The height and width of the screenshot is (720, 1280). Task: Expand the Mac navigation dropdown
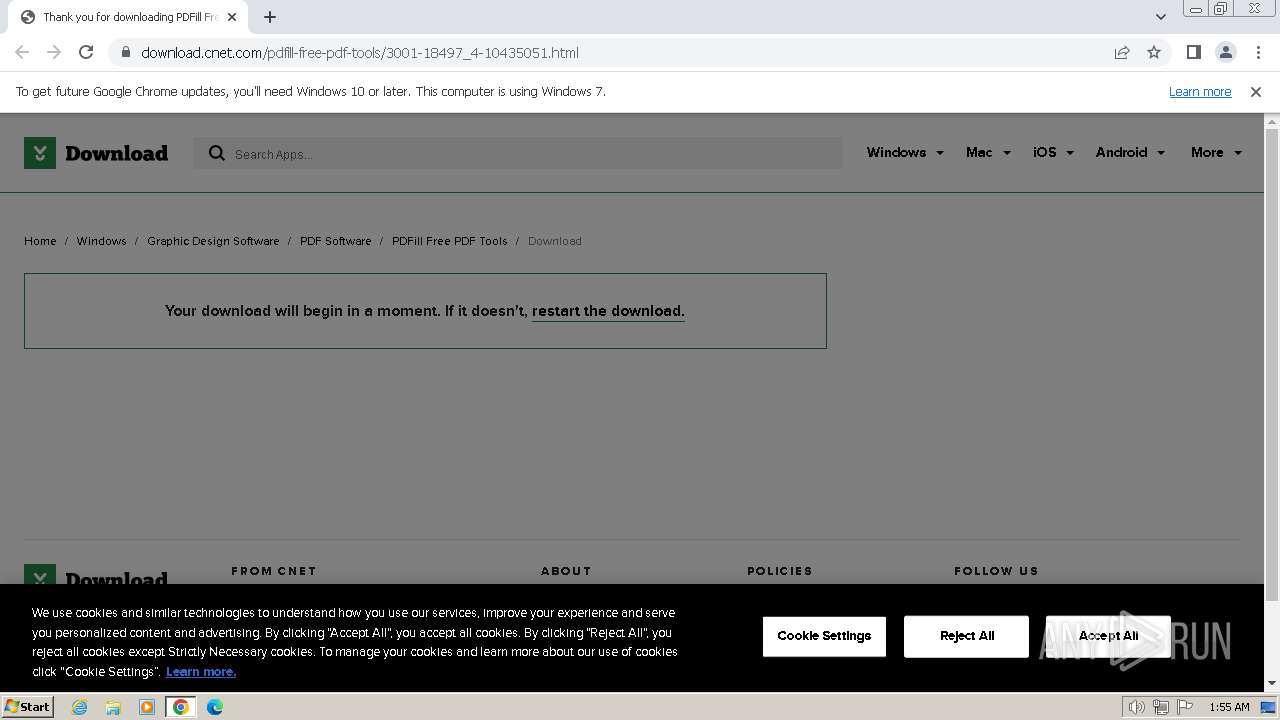(x=988, y=152)
